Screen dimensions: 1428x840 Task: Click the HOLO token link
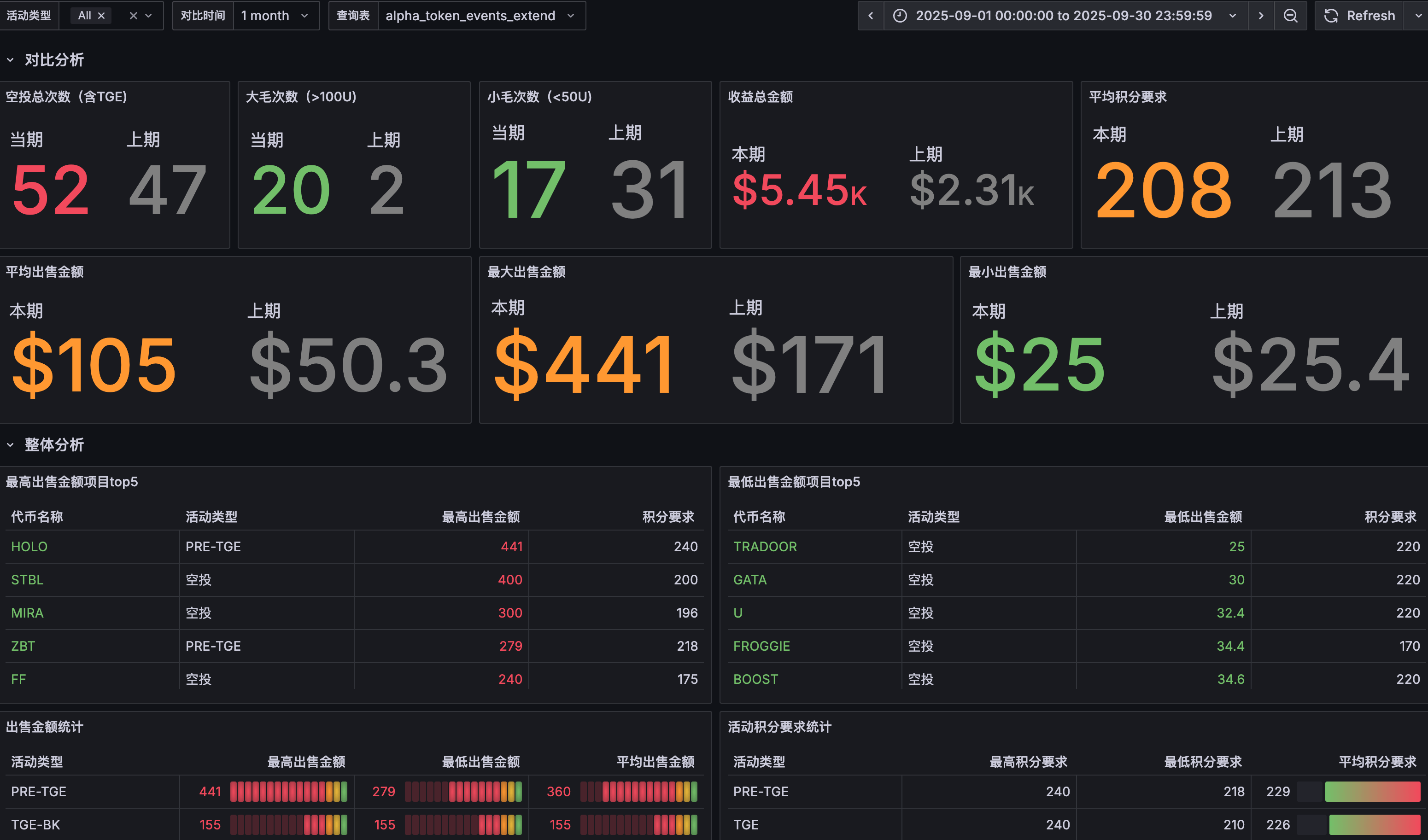pyautogui.click(x=29, y=547)
